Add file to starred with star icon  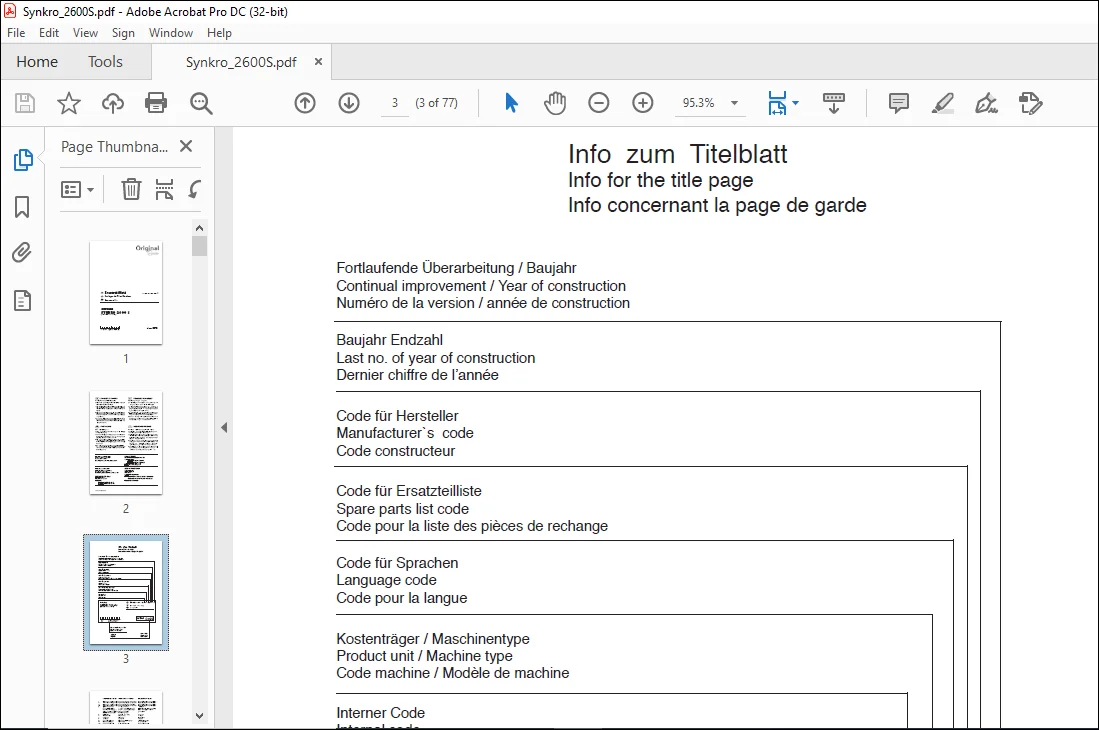[x=69, y=103]
